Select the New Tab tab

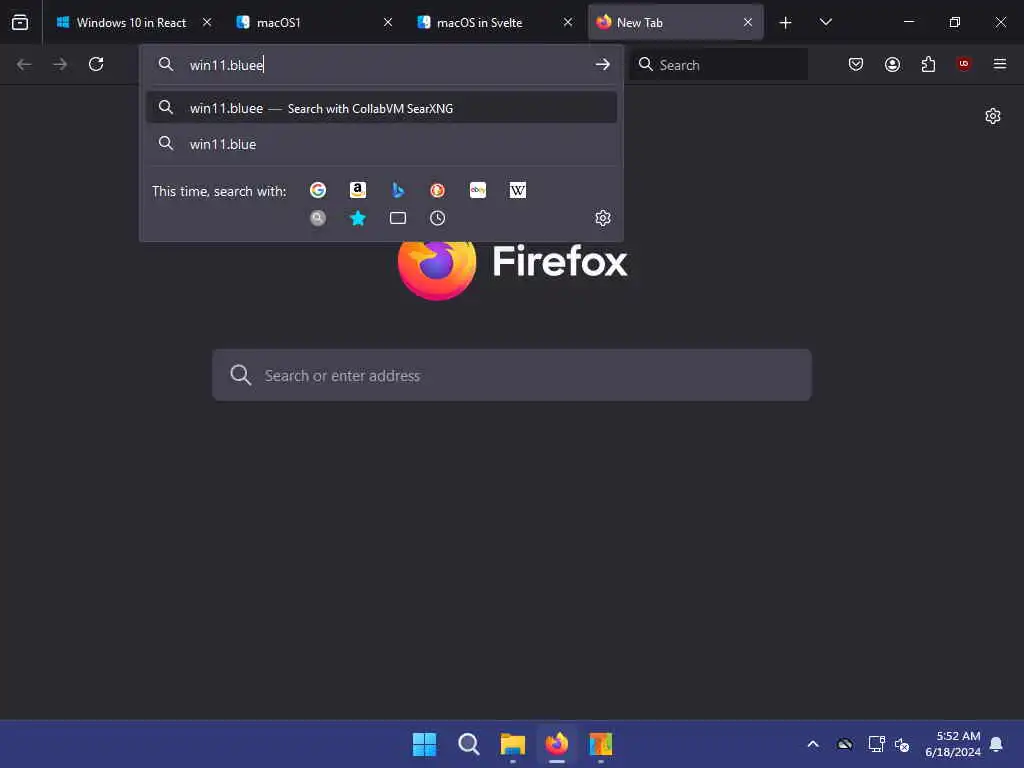coord(675,22)
